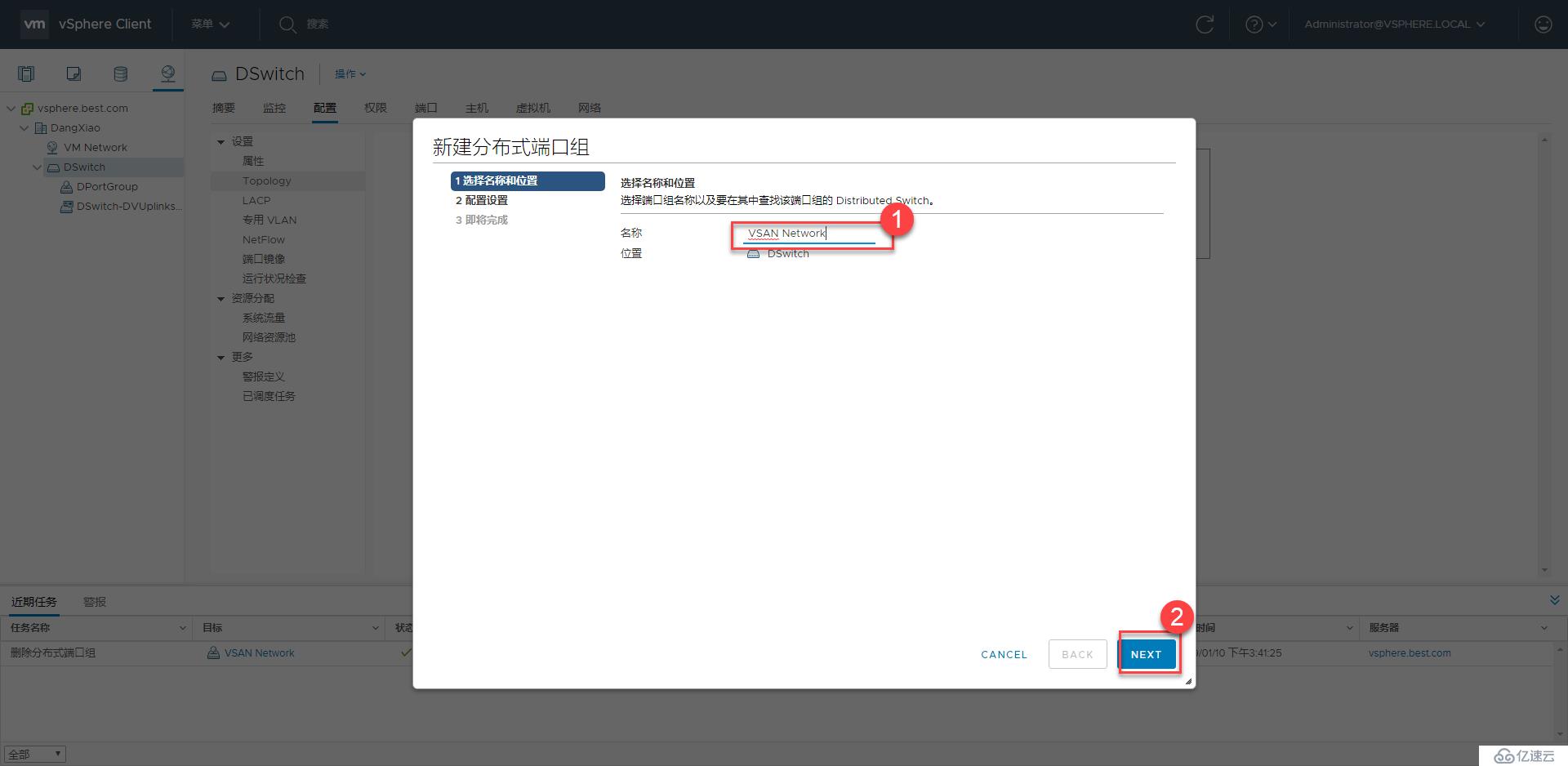
Task: Click the vm logo in header
Action: (34, 24)
